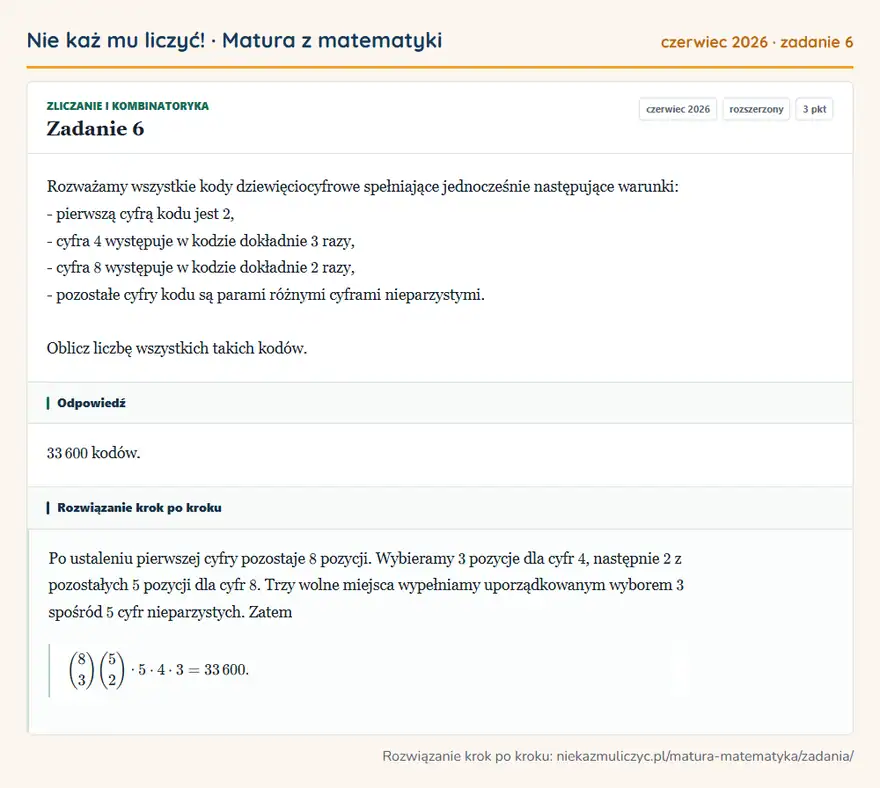880x788 pixels.
Task: Click the condition 'cyfra 8 występuje w kodzie dokładnie 2 razy'
Action: click(x=200, y=268)
